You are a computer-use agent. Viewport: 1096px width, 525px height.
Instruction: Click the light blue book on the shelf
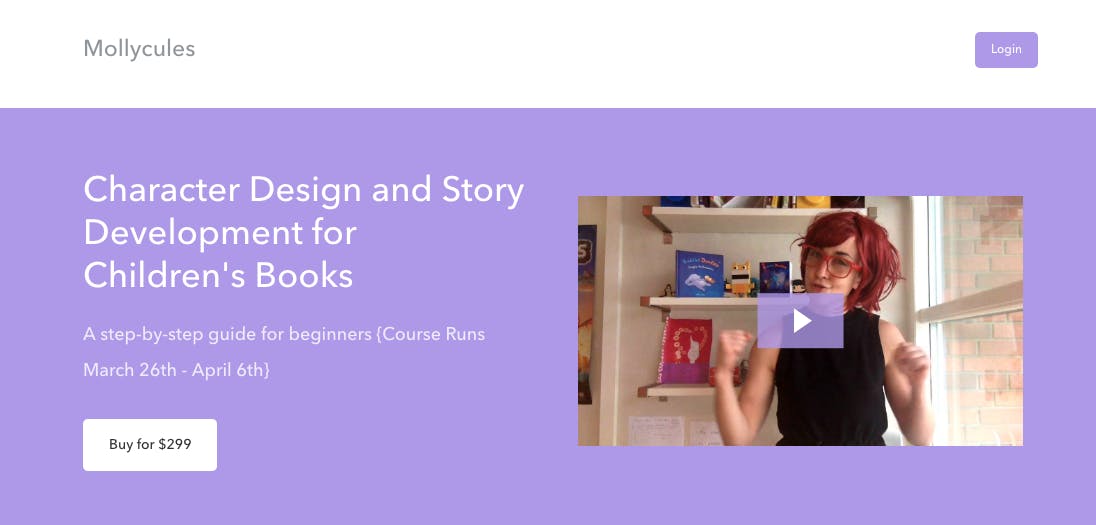point(699,273)
